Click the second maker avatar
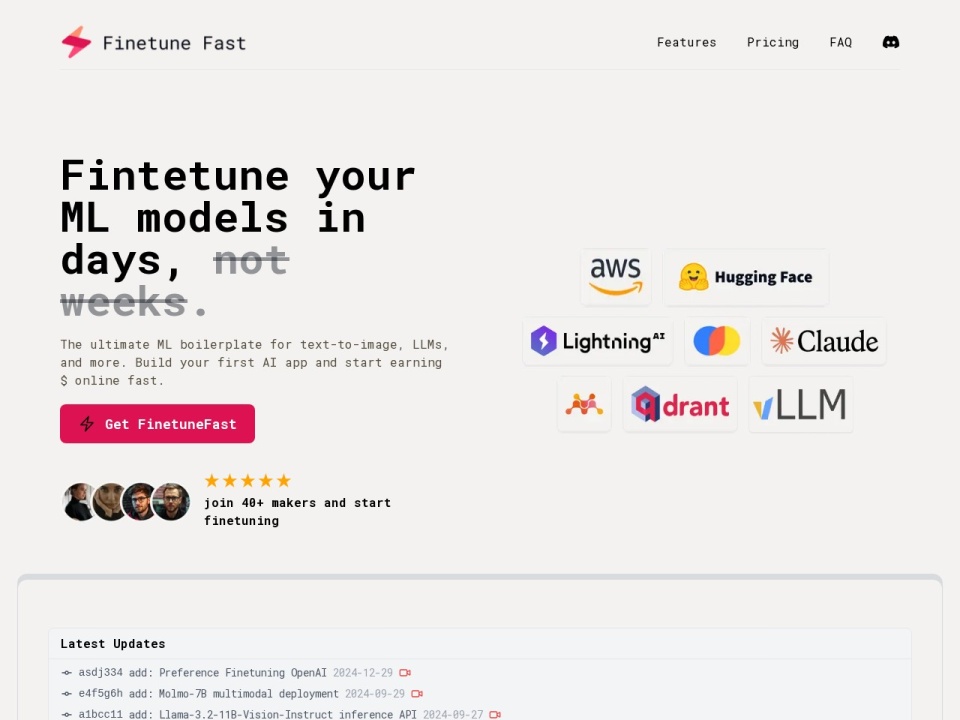Screen dimensions: 960x720 click(110, 502)
